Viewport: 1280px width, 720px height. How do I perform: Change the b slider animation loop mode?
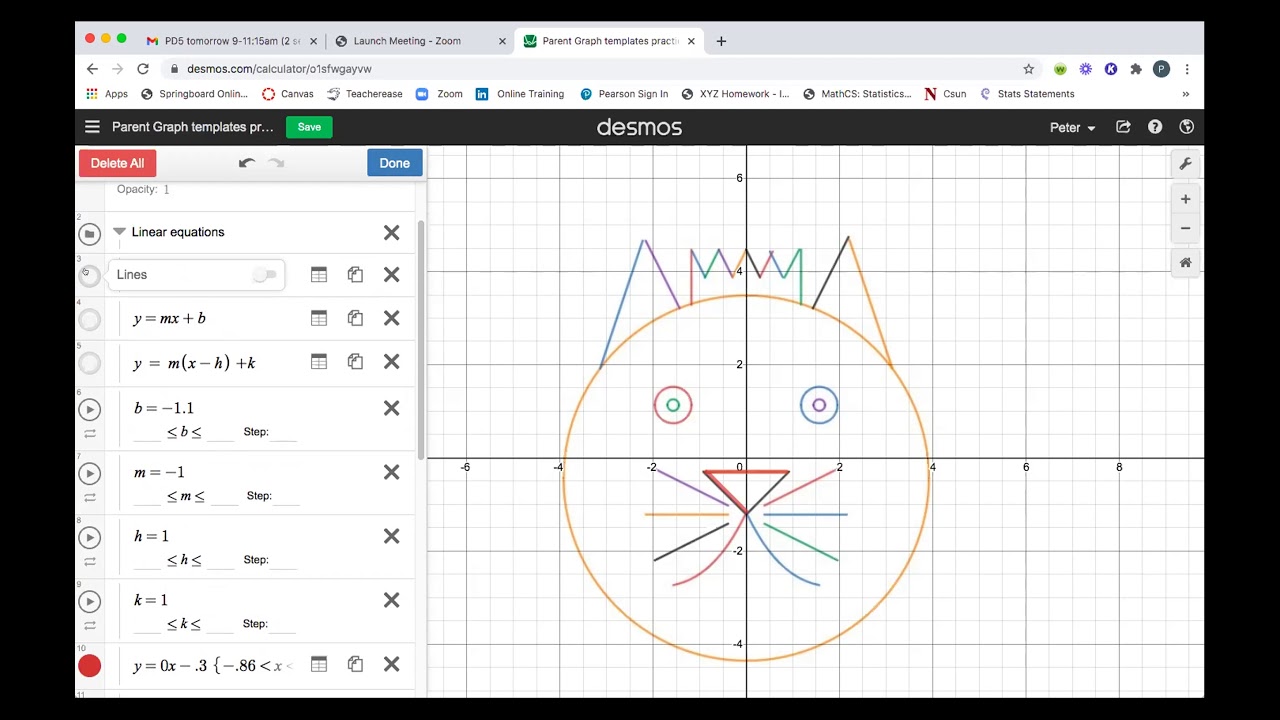90,434
